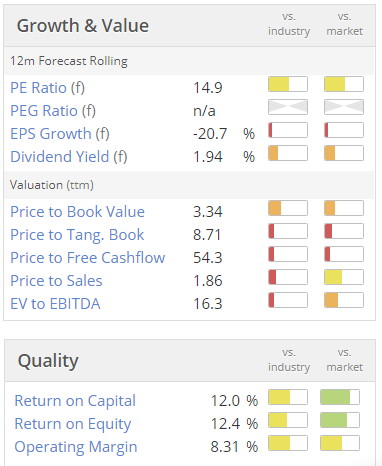Click the Return on Equity link

pos(73,424)
